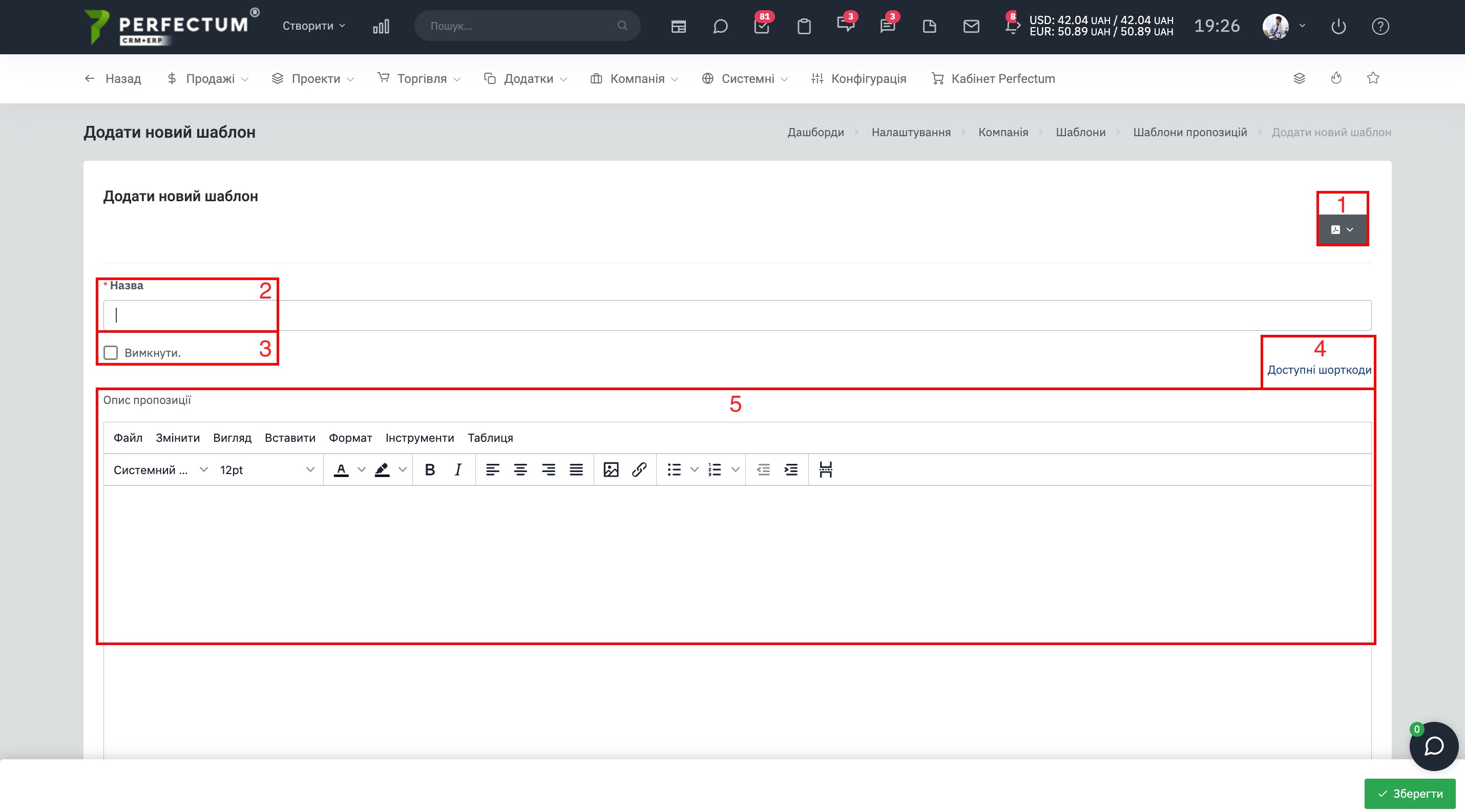Click the star favorites icon
The image size is (1465, 812).
pyautogui.click(x=1373, y=78)
